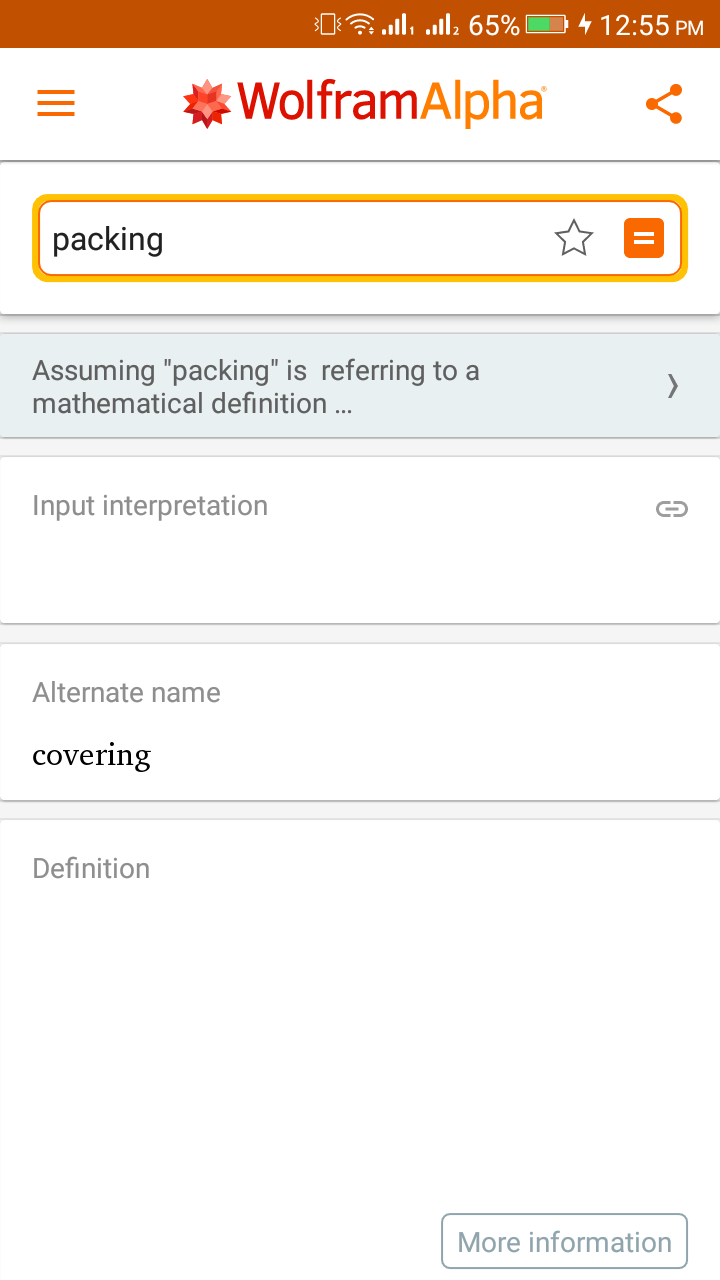Tap the SIM 1 signal strength icon

(x=398, y=24)
